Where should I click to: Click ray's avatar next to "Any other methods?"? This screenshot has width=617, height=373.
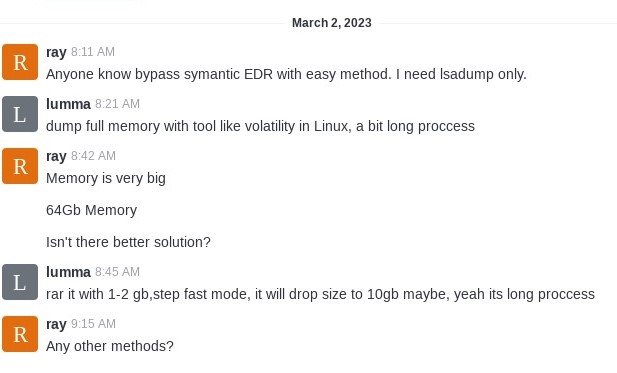20,334
